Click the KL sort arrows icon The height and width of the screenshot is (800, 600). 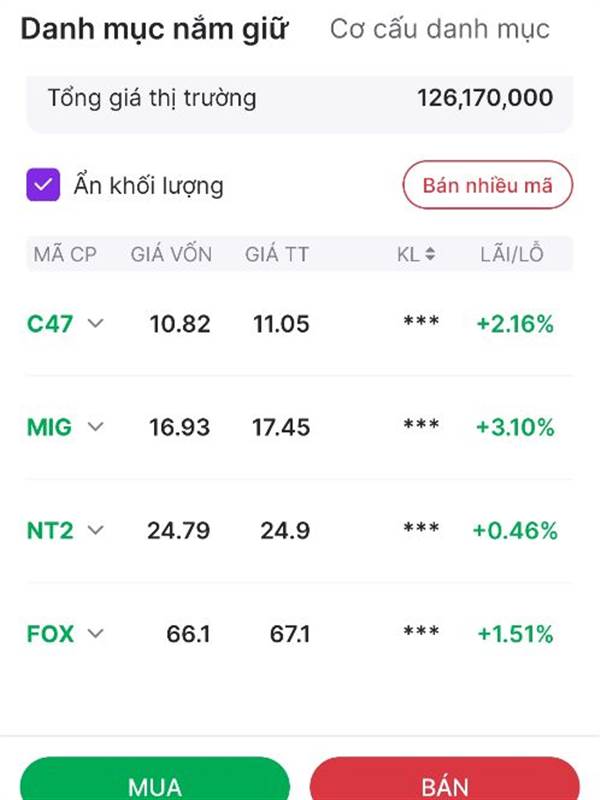point(430,255)
